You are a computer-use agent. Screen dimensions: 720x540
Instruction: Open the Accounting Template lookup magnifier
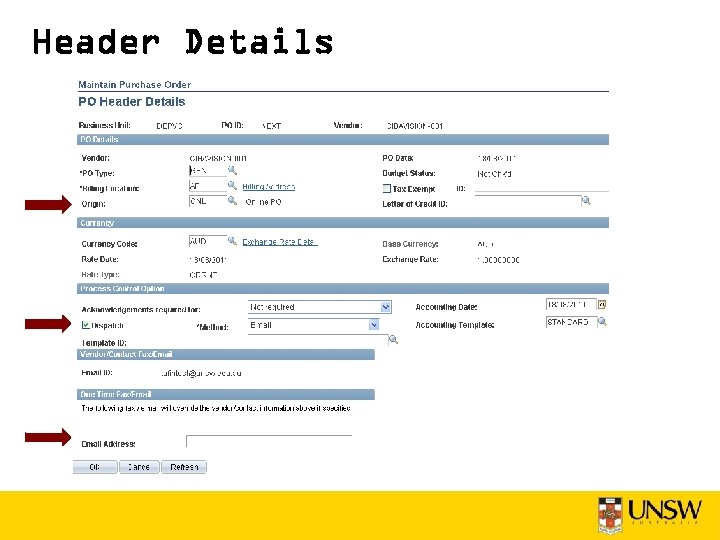pos(602,322)
